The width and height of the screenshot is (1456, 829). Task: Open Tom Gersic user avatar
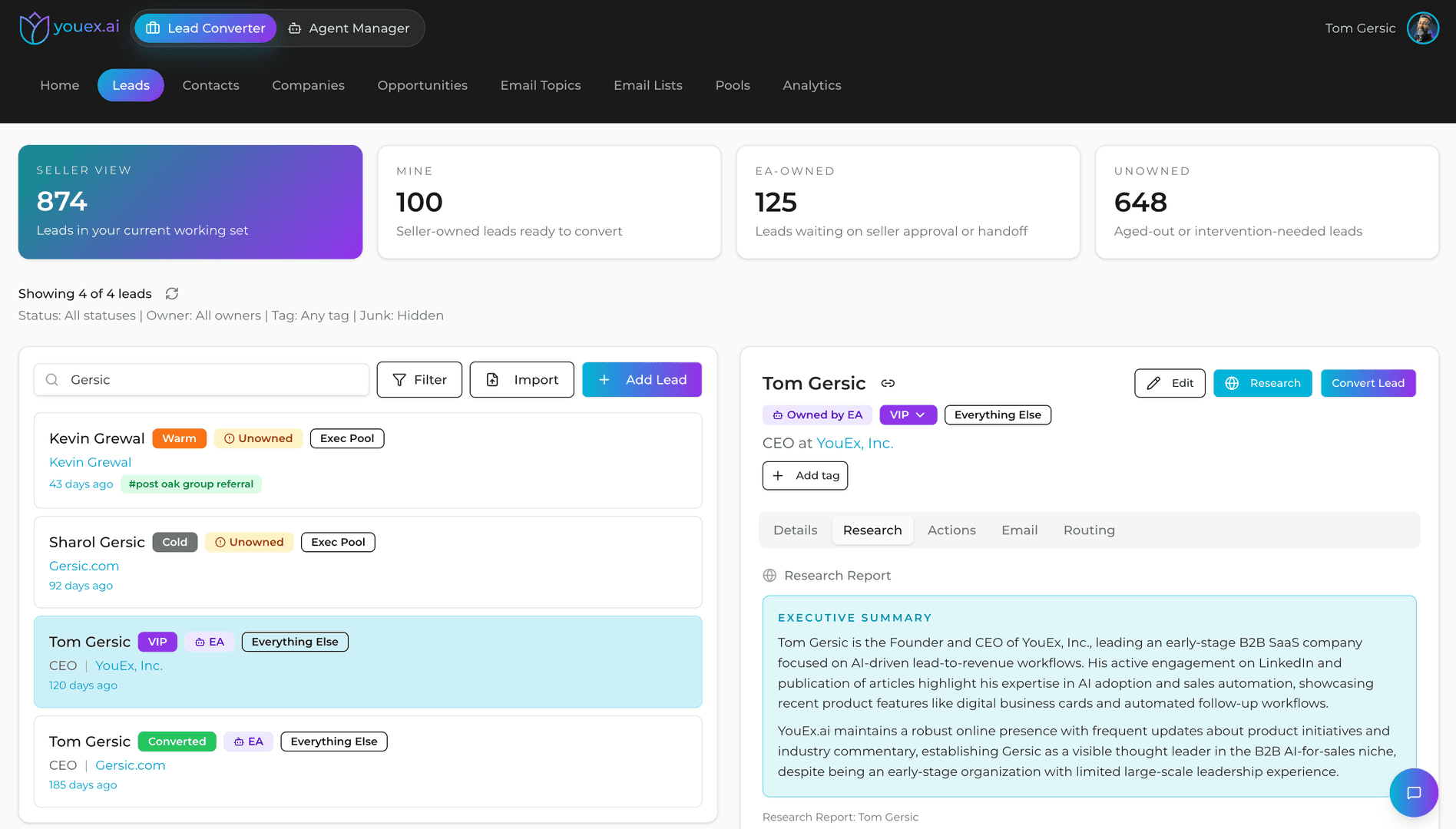[x=1422, y=28]
